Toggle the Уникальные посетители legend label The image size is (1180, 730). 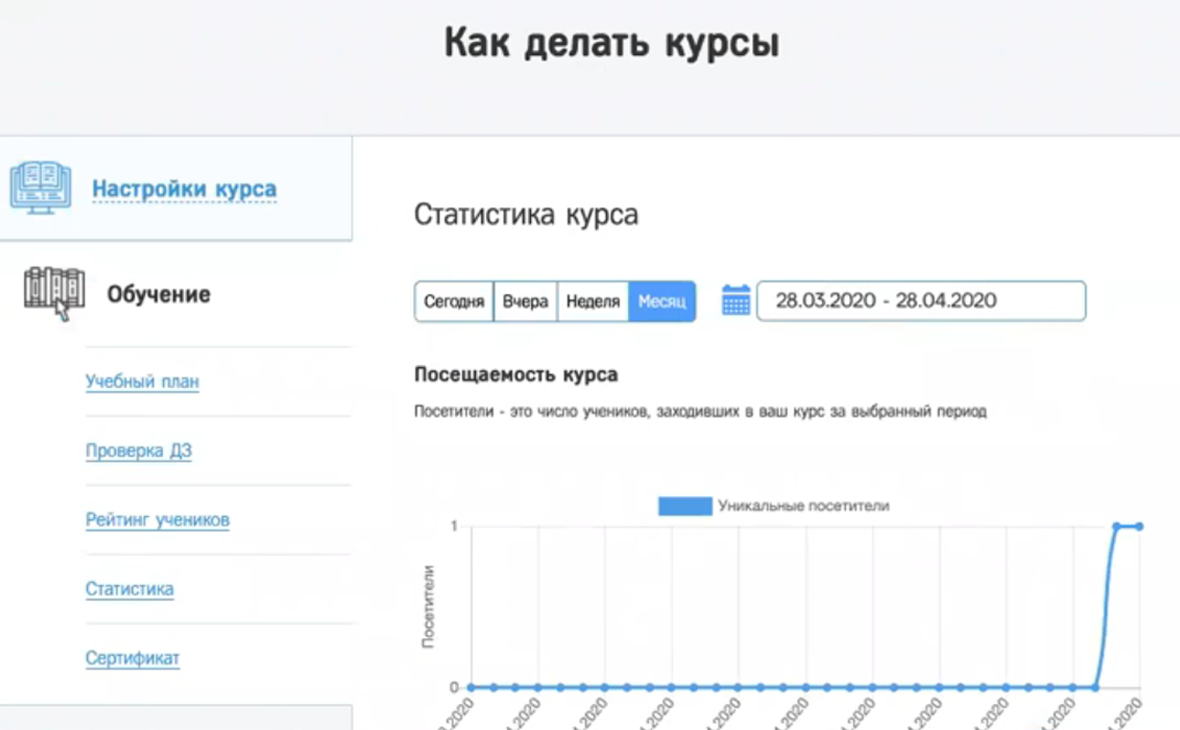[803, 506]
